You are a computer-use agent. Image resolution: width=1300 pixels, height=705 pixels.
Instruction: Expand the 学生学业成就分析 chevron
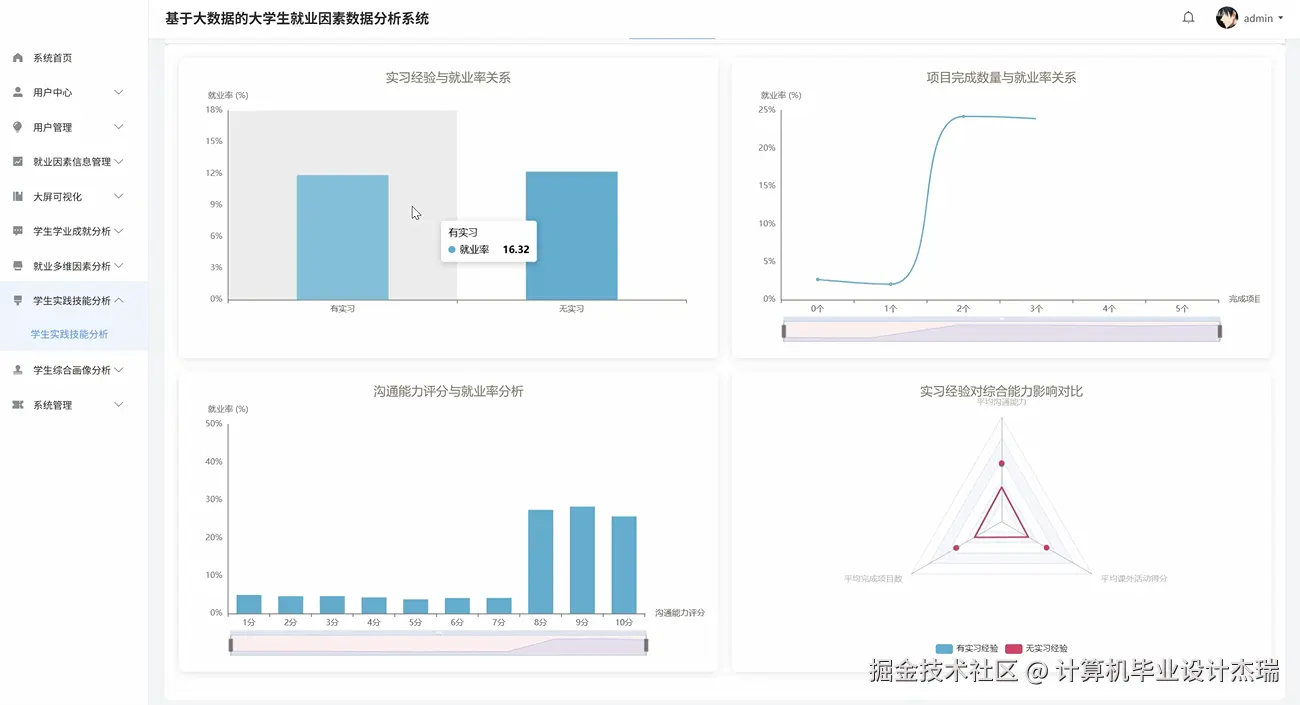119,231
